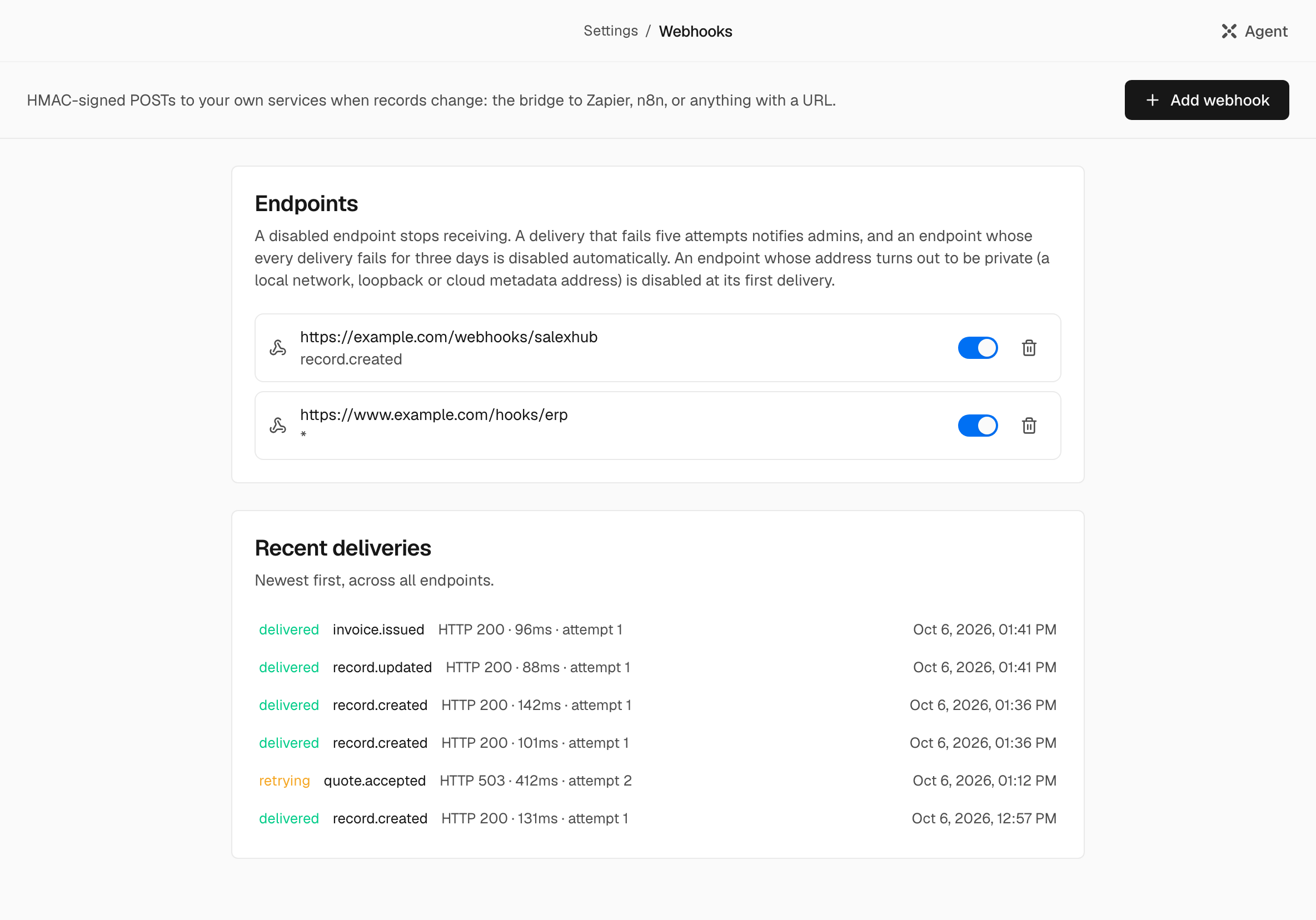Screen dimensions: 1316x920
Task: Go back to Settings in the breadcrumb
Action: click(610, 31)
